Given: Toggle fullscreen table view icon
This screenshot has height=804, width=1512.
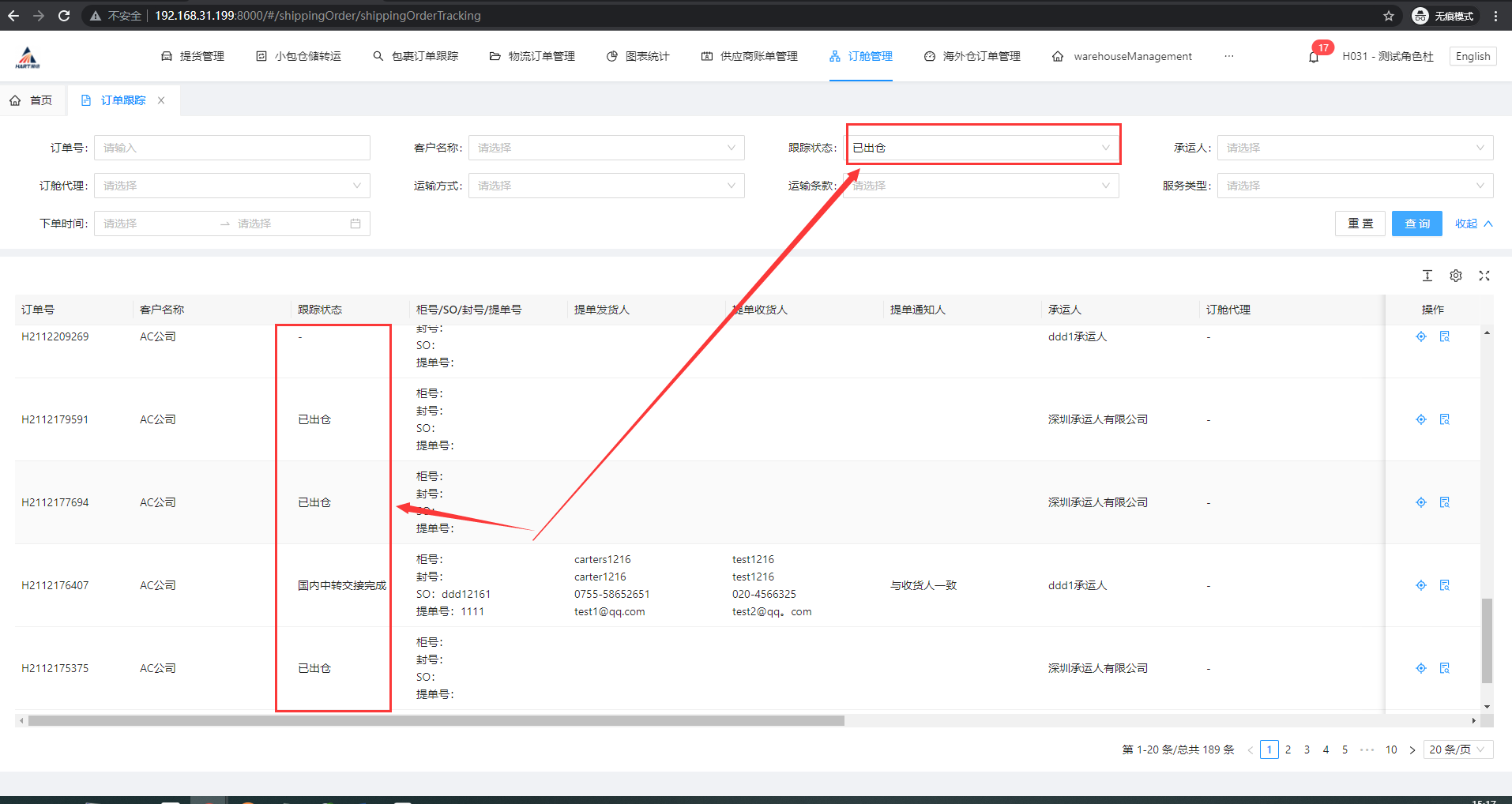Looking at the screenshot, I should (1484, 276).
